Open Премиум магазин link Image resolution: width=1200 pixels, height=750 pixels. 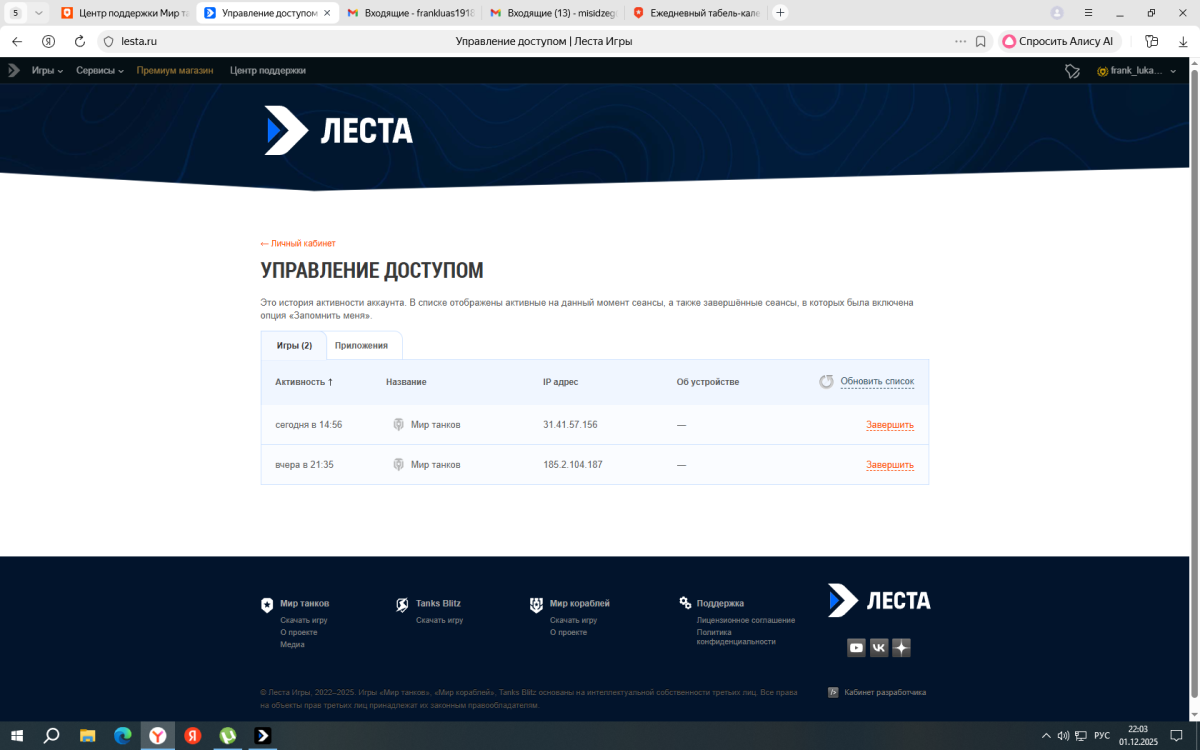pos(175,71)
